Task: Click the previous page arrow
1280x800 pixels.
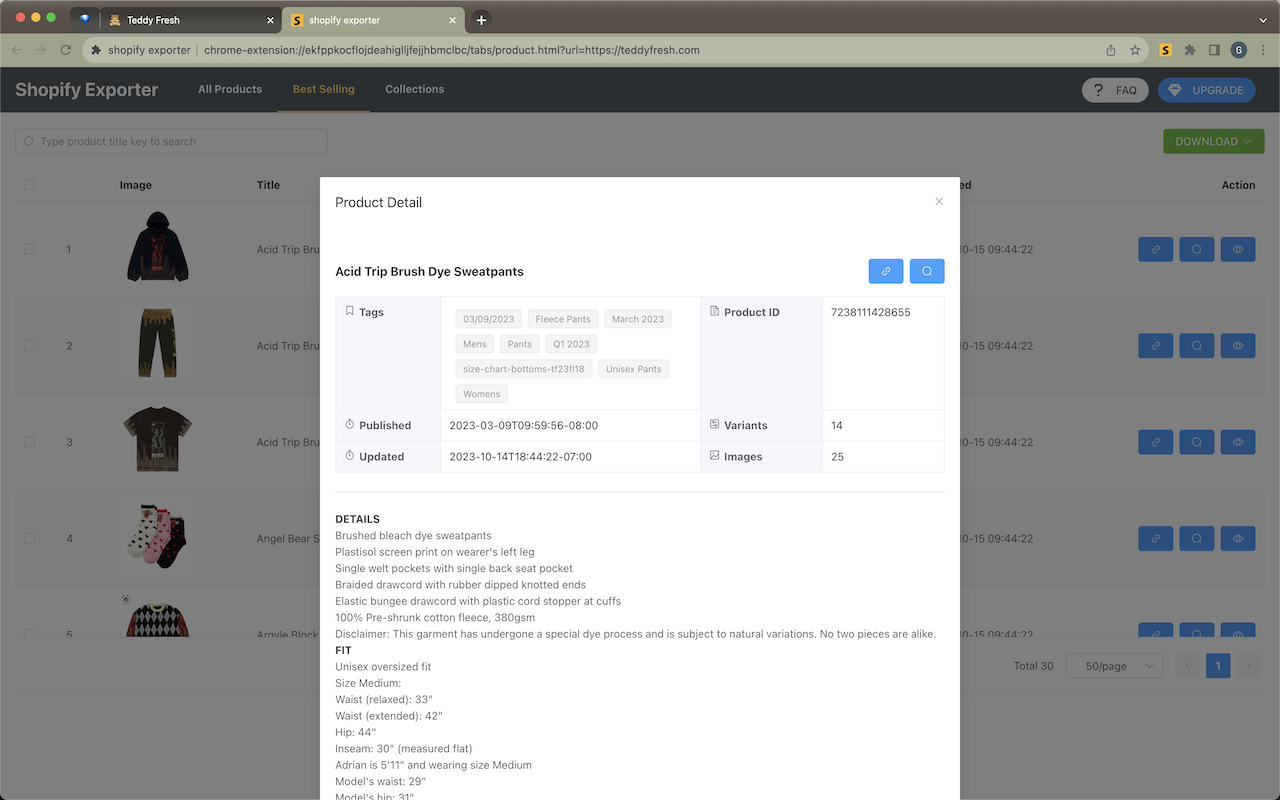Action: [x=1188, y=666]
